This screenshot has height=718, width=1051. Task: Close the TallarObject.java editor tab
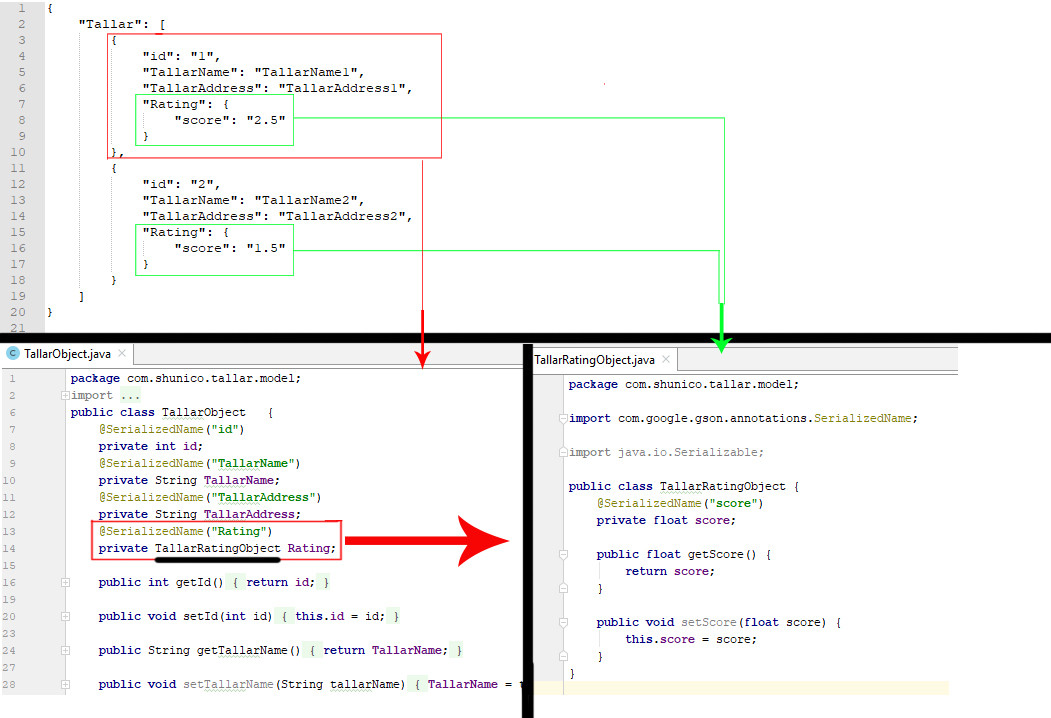click(121, 353)
